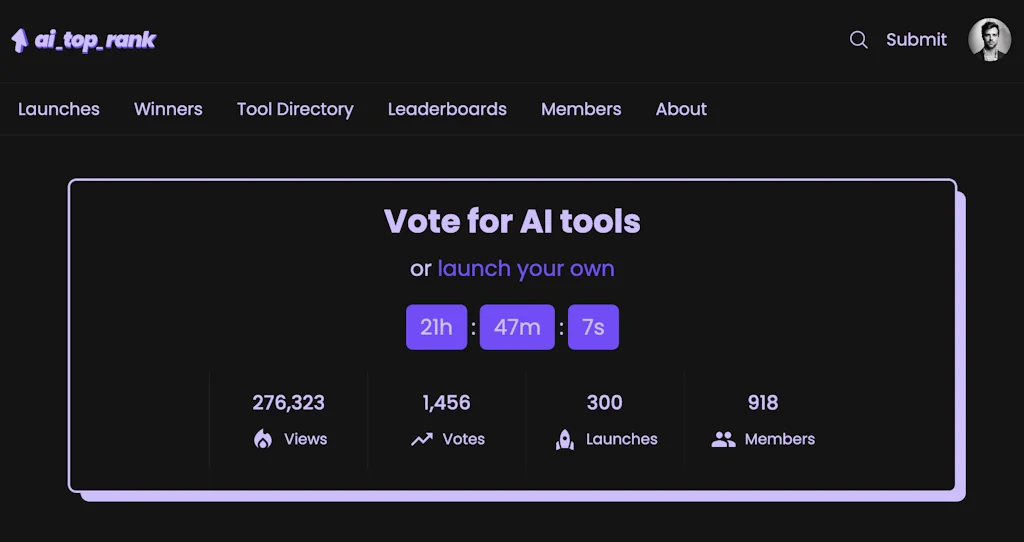Click the people Members icon
The width and height of the screenshot is (1024, 542).
point(723,439)
